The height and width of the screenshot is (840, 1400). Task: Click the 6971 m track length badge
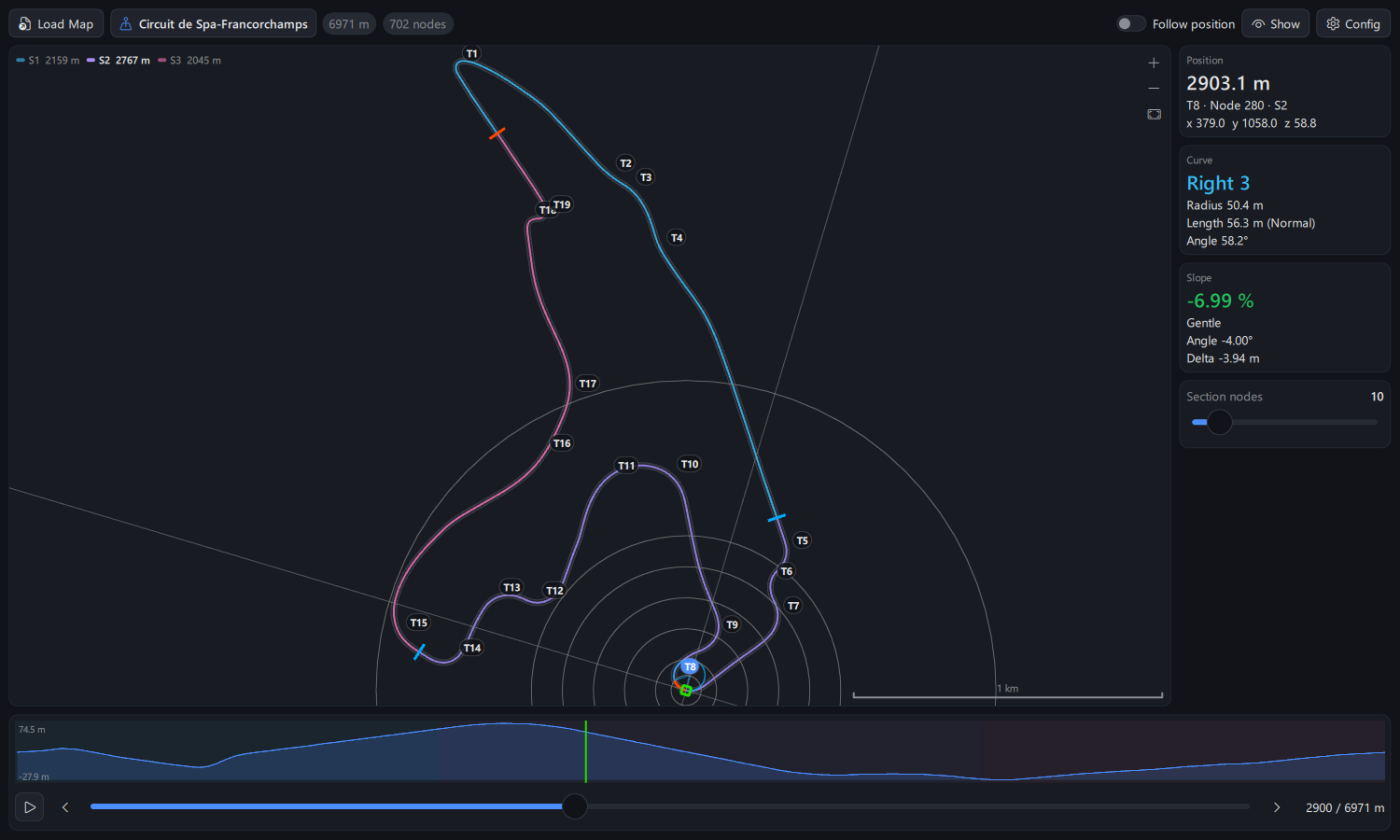click(349, 24)
